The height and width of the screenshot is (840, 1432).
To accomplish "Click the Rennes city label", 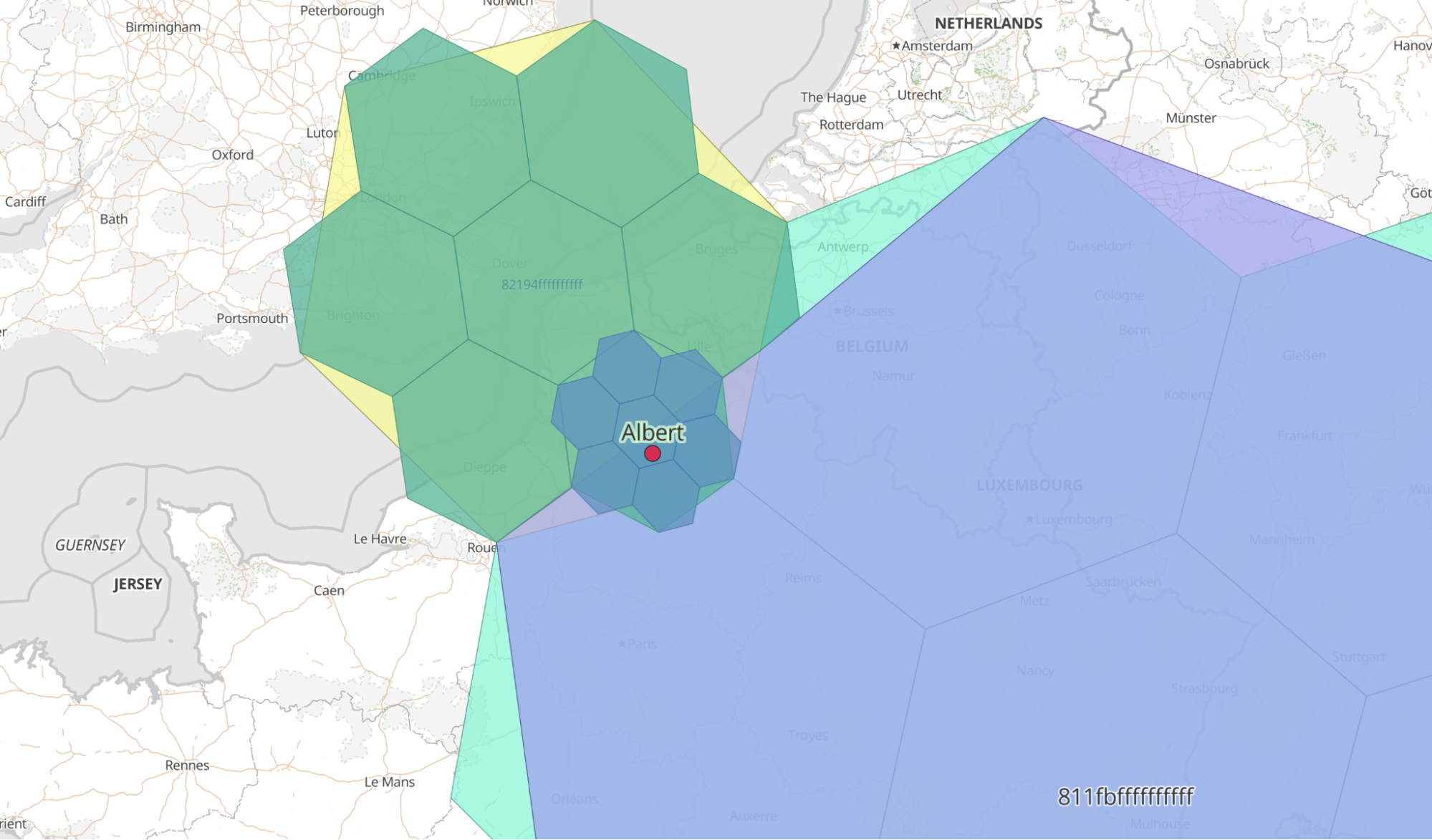I will (187, 765).
